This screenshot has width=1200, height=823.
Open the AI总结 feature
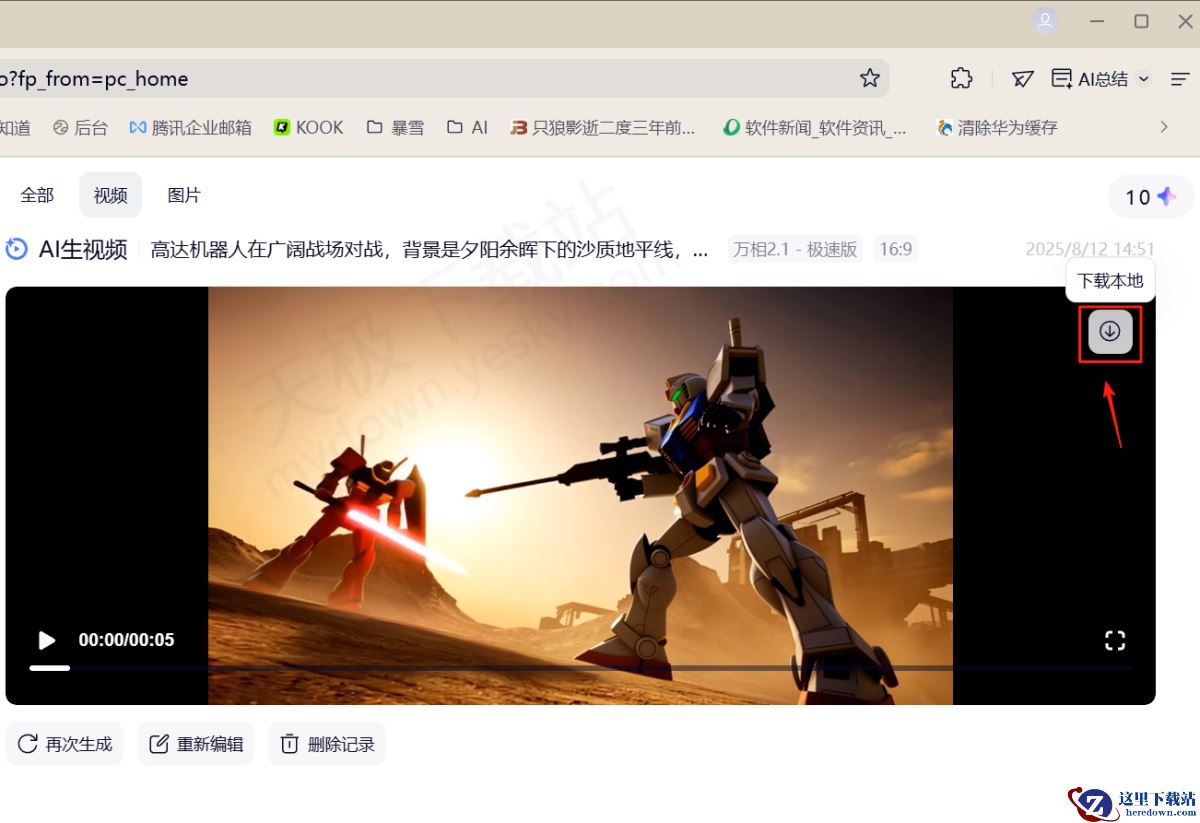[1090, 78]
